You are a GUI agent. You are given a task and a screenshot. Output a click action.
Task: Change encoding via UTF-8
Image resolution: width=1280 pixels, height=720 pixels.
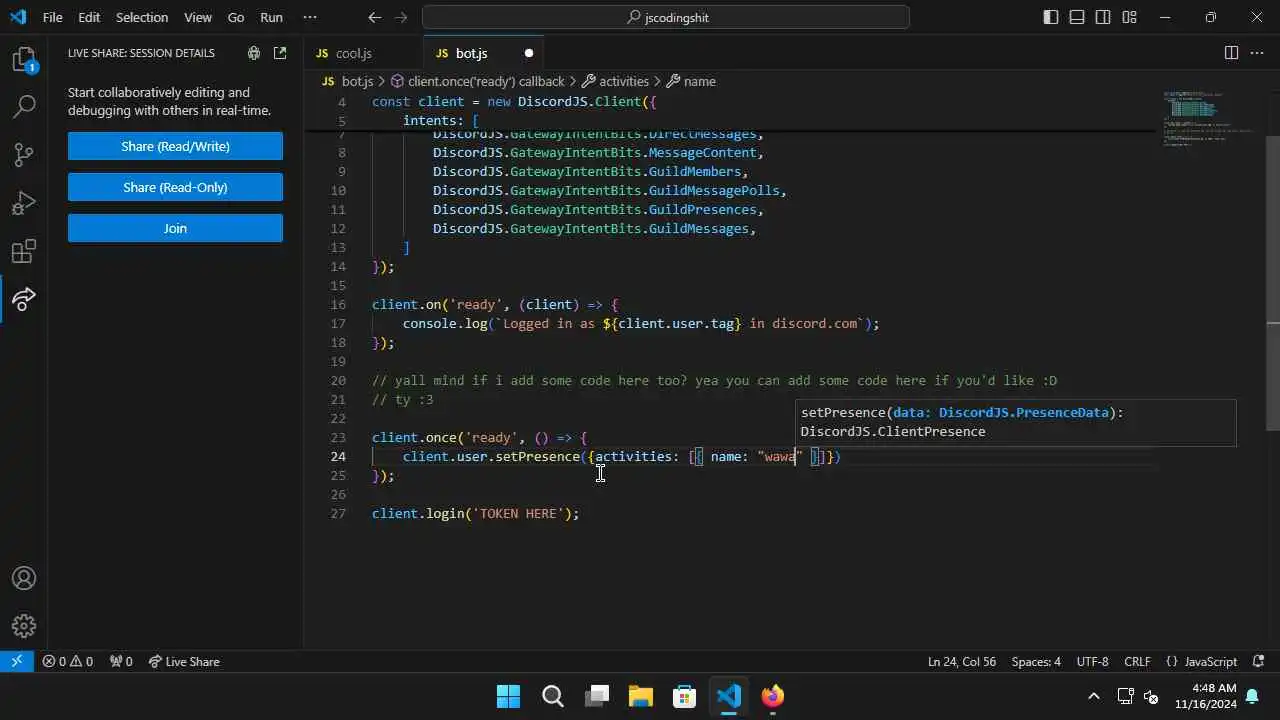(x=1093, y=661)
